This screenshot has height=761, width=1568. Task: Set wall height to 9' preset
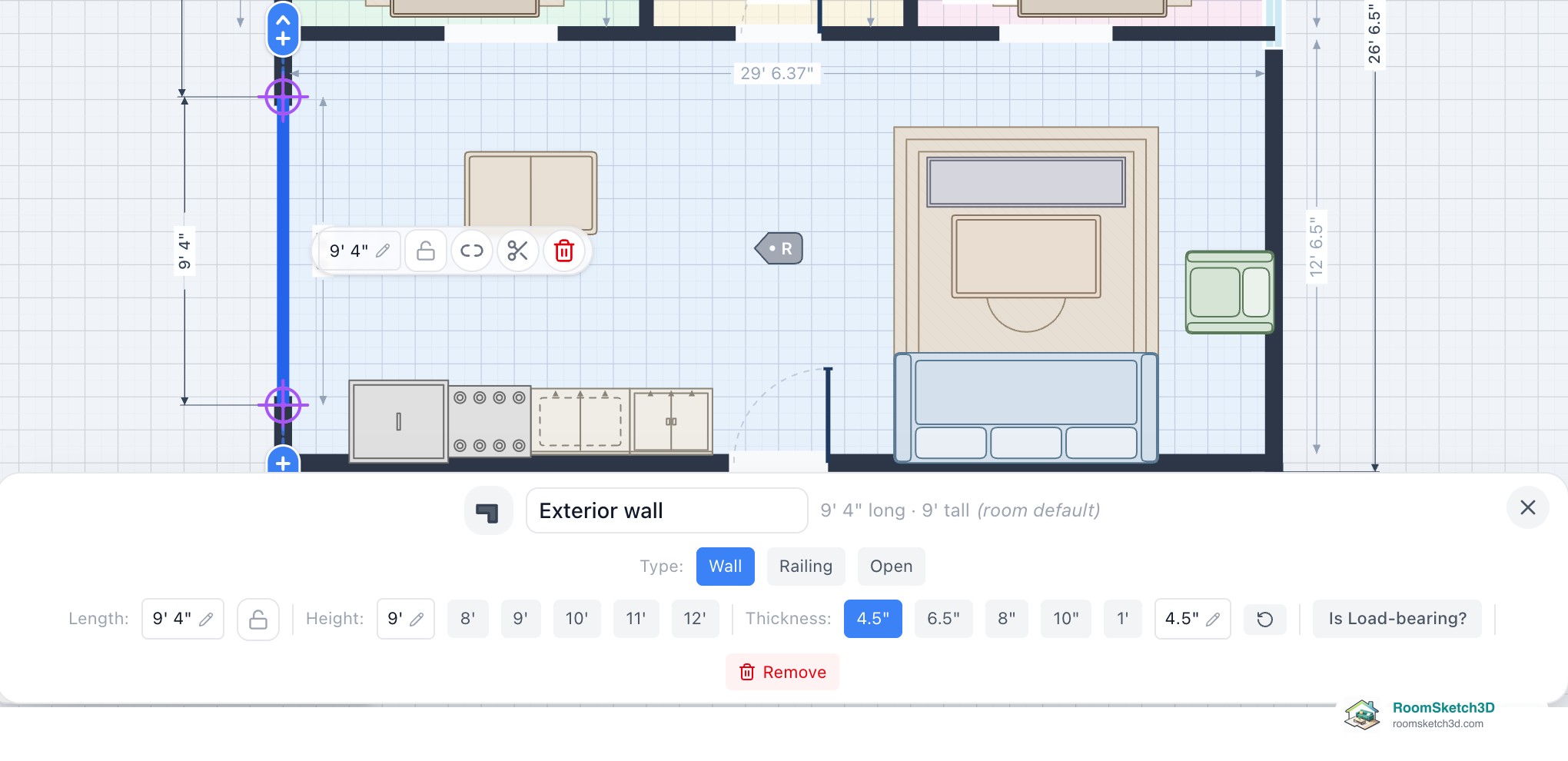[520, 619]
